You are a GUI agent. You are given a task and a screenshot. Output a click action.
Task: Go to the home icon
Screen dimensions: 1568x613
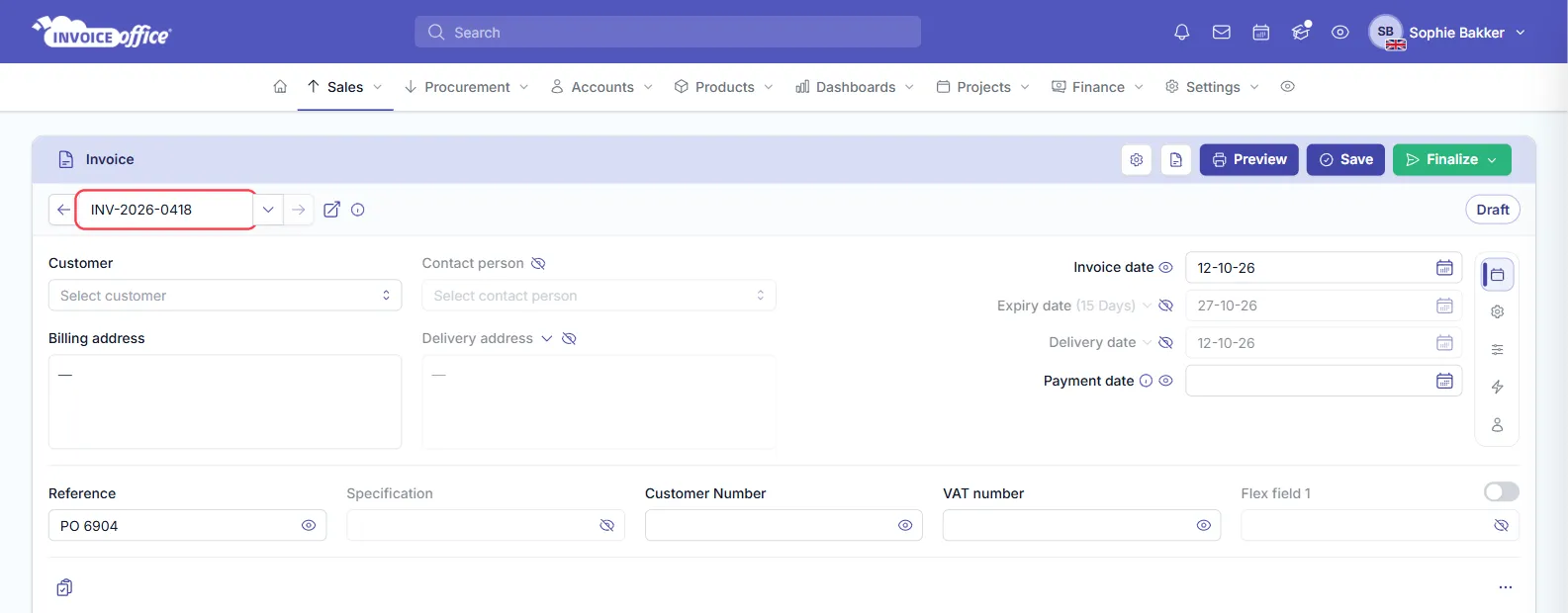pyautogui.click(x=280, y=87)
